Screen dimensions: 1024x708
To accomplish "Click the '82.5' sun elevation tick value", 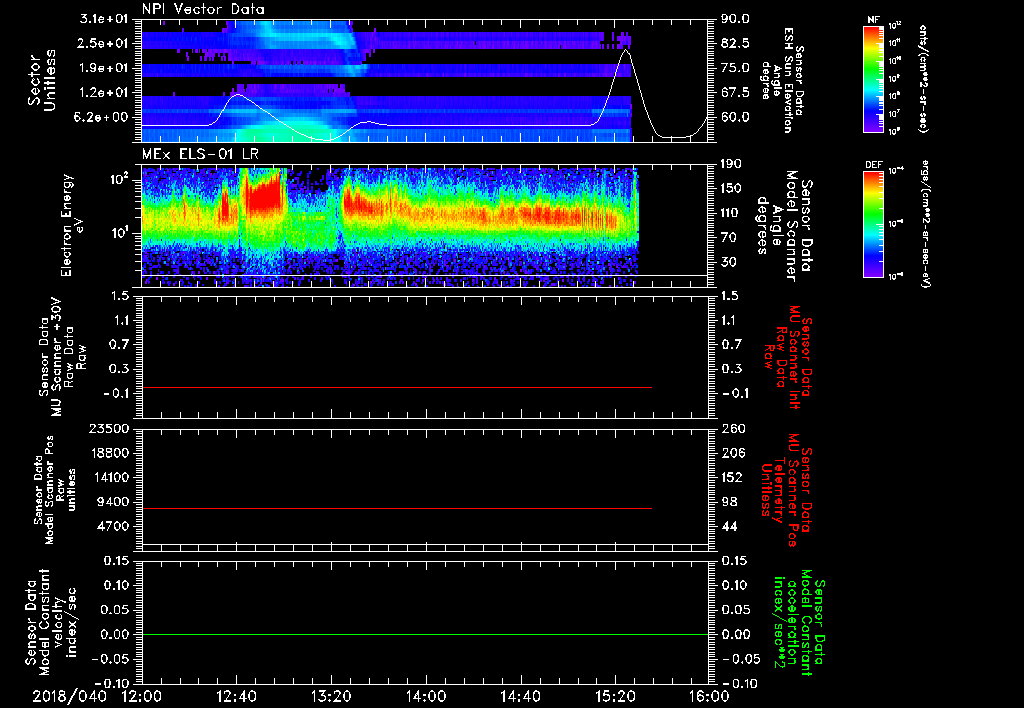I will pyautogui.click(x=735, y=43).
